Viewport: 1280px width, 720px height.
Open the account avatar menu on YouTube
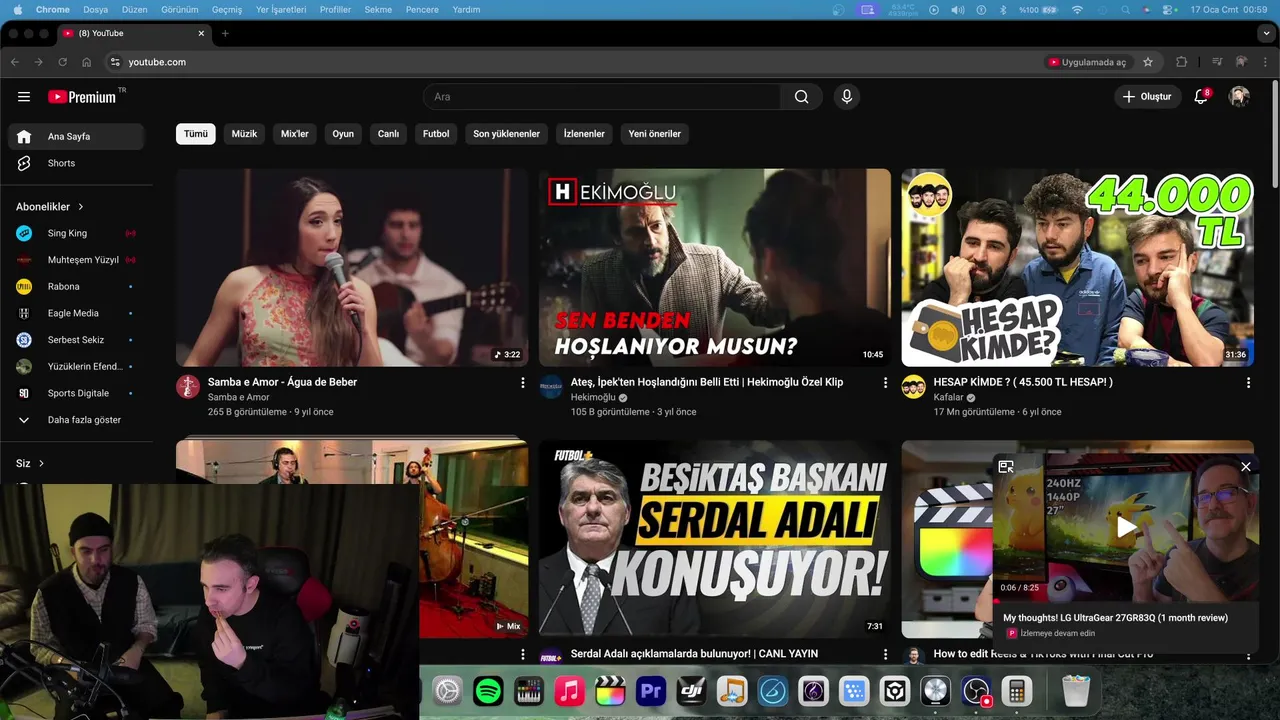tap(1239, 97)
